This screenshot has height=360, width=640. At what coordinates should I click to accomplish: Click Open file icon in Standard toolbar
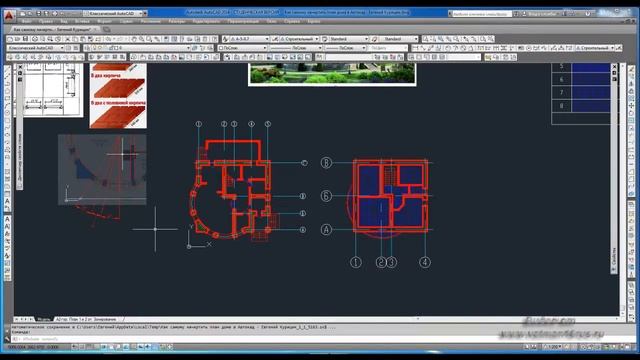click(17, 39)
